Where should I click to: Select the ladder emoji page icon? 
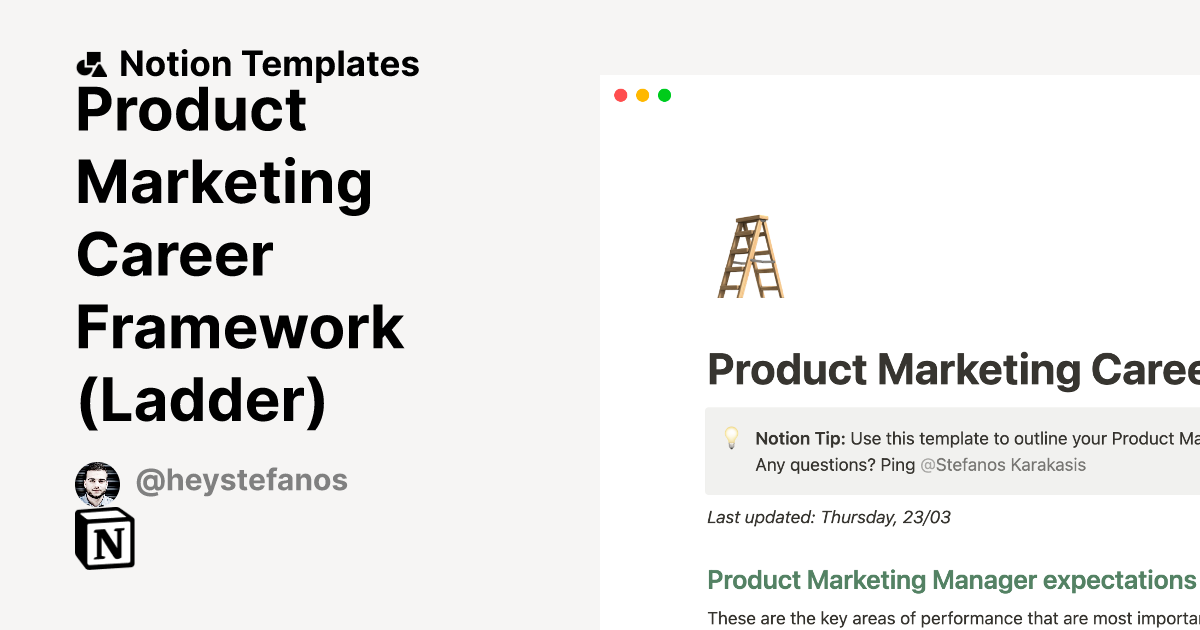pos(752,255)
